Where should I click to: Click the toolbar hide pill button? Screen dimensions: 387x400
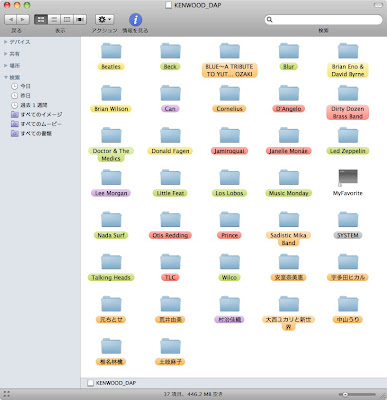coord(378,5)
